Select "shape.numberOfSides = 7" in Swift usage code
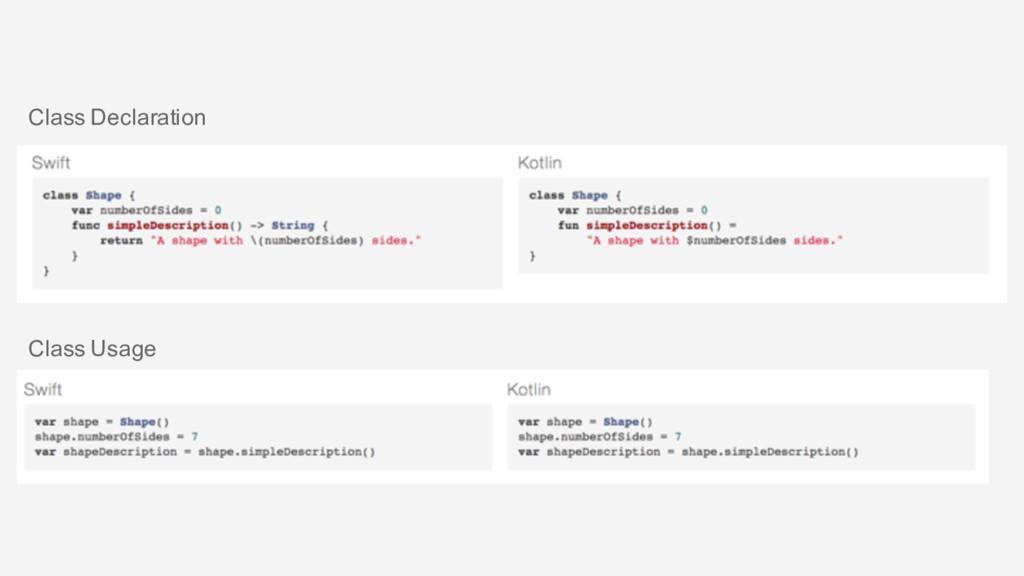Viewport: 1024px width, 576px height. pyautogui.click(x=116, y=437)
